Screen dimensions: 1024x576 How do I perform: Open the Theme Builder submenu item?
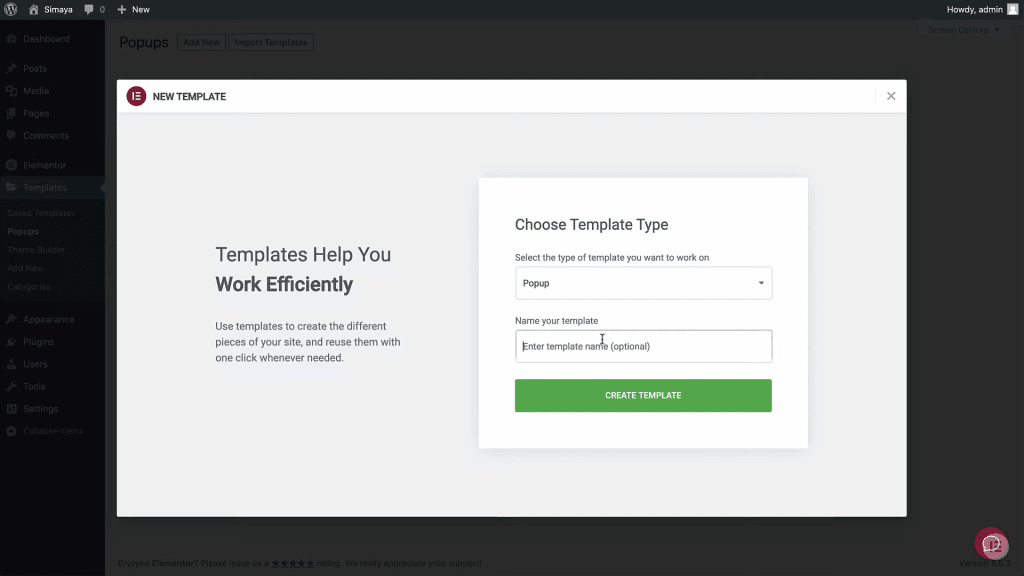[36, 249]
